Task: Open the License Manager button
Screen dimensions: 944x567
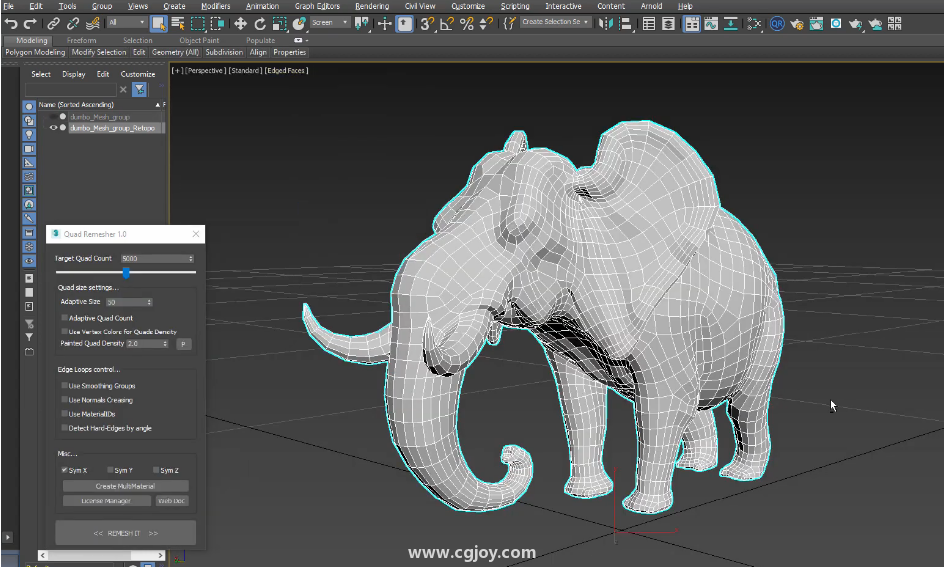Action: 106,501
